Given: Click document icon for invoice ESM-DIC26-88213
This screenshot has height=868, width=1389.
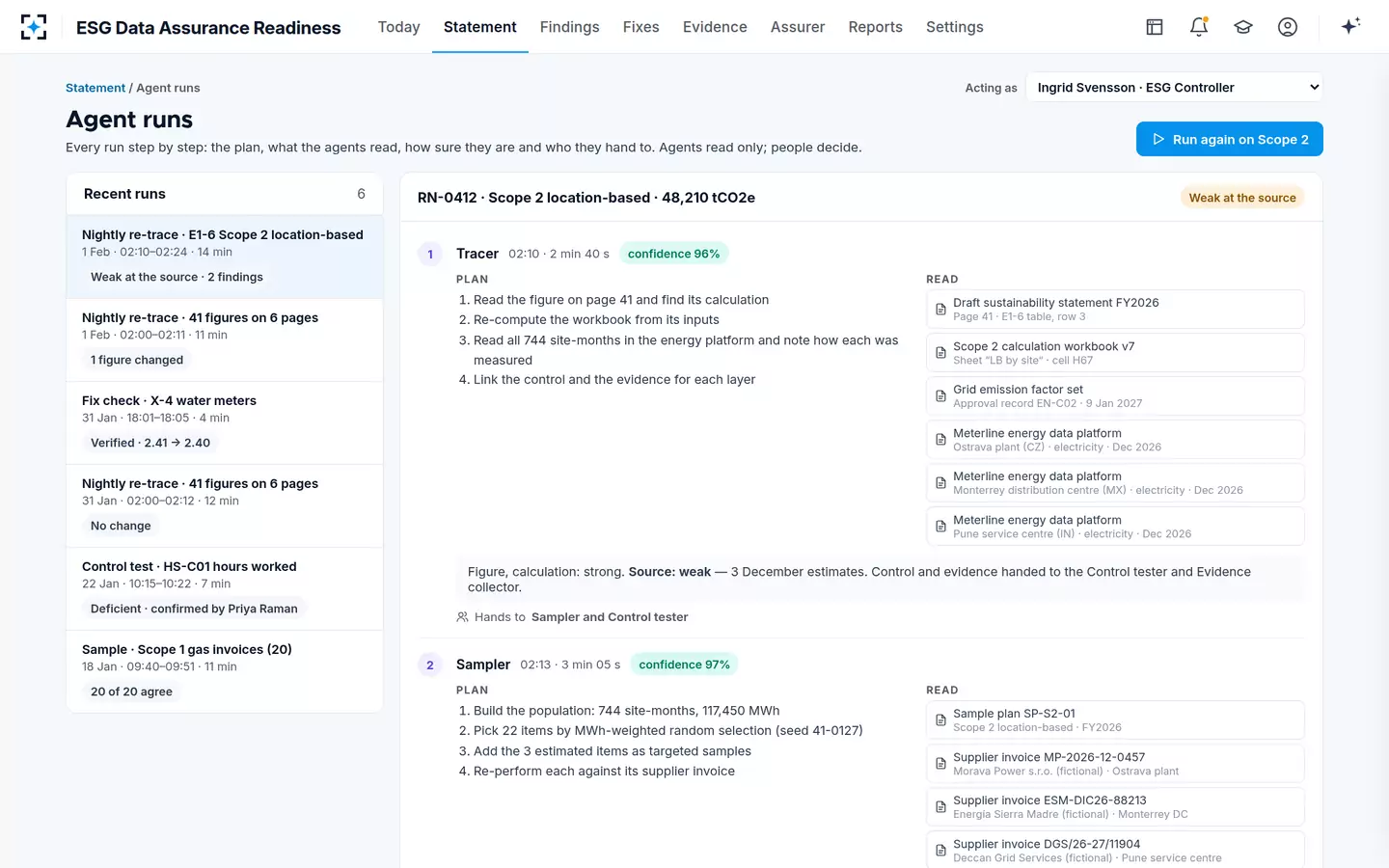Looking at the screenshot, I should [x=940, y=807].
